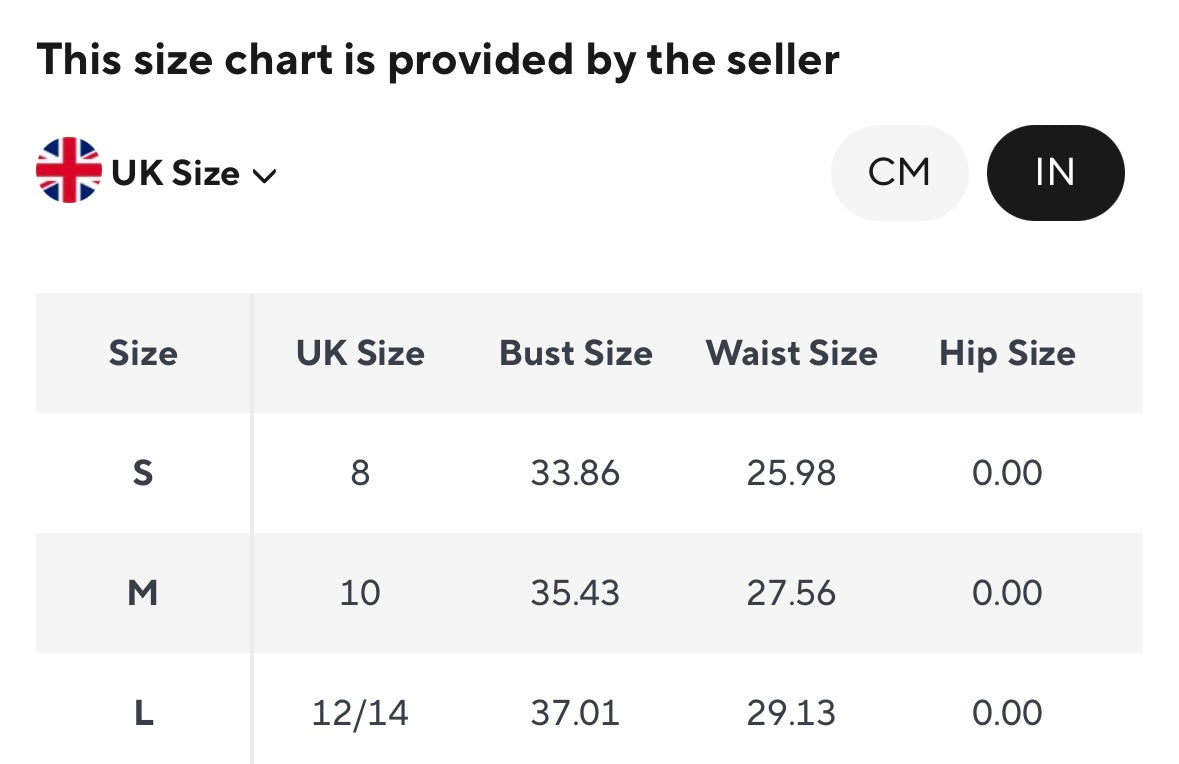Click the size chart seller heading
This screenshot has width=1179, height=764.
(x=438, y=60)
